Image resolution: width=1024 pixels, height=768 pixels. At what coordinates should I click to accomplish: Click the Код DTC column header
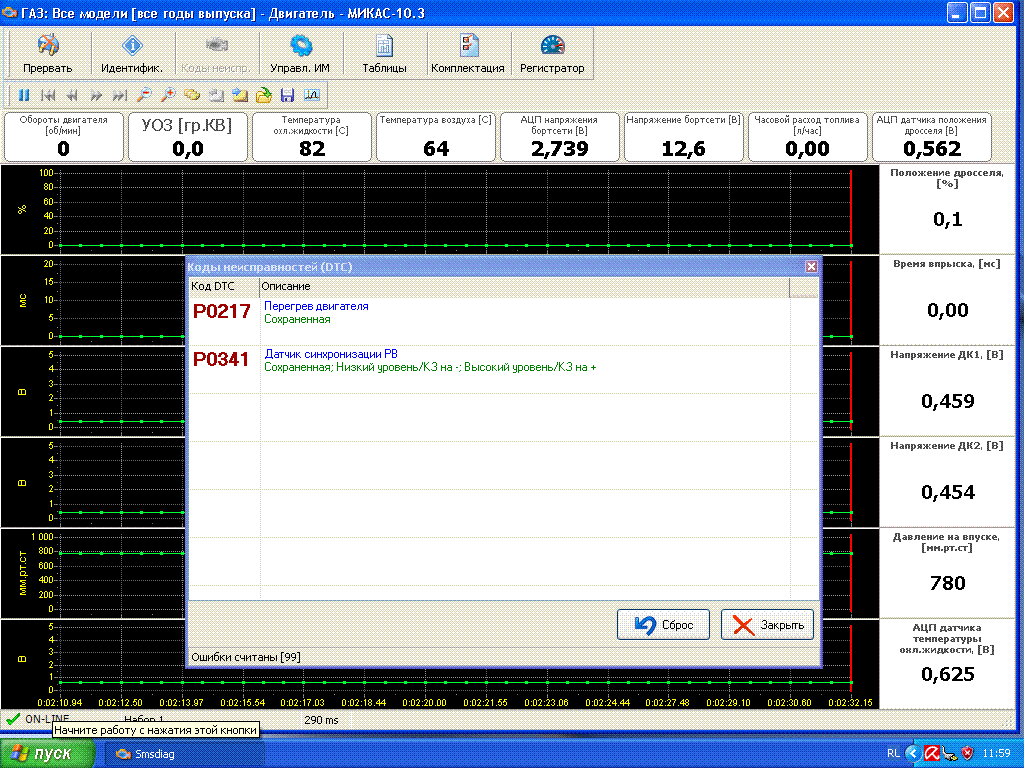pyautogui.click(x=224, y=287)
